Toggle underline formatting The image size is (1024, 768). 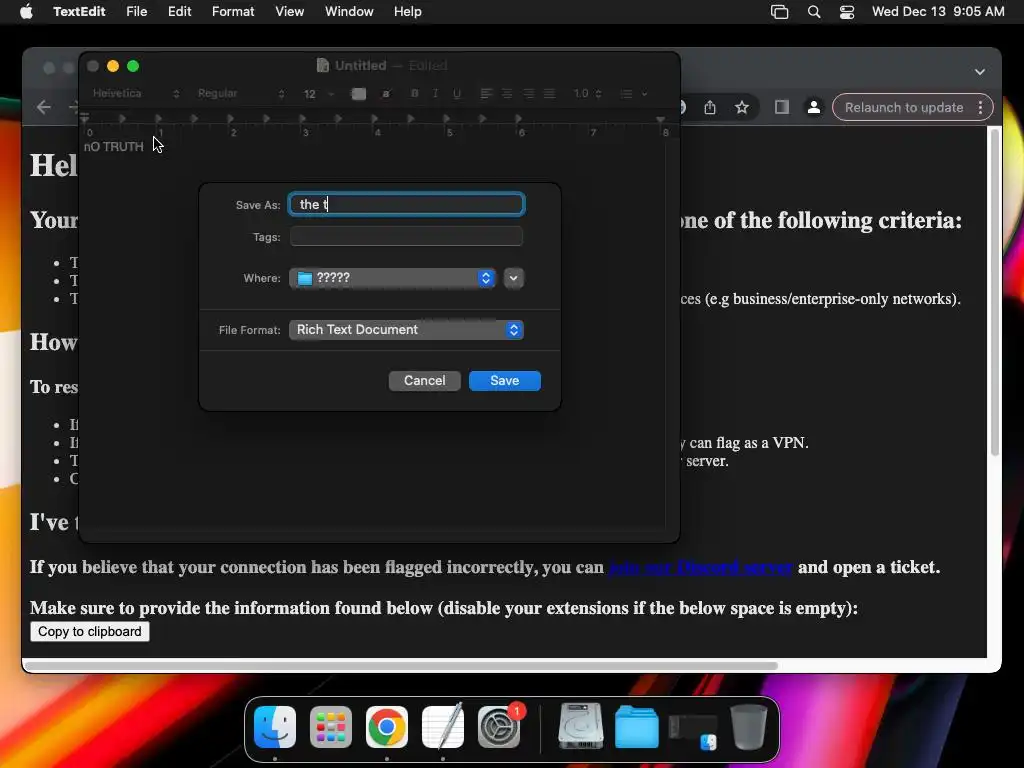pos(456,93)
